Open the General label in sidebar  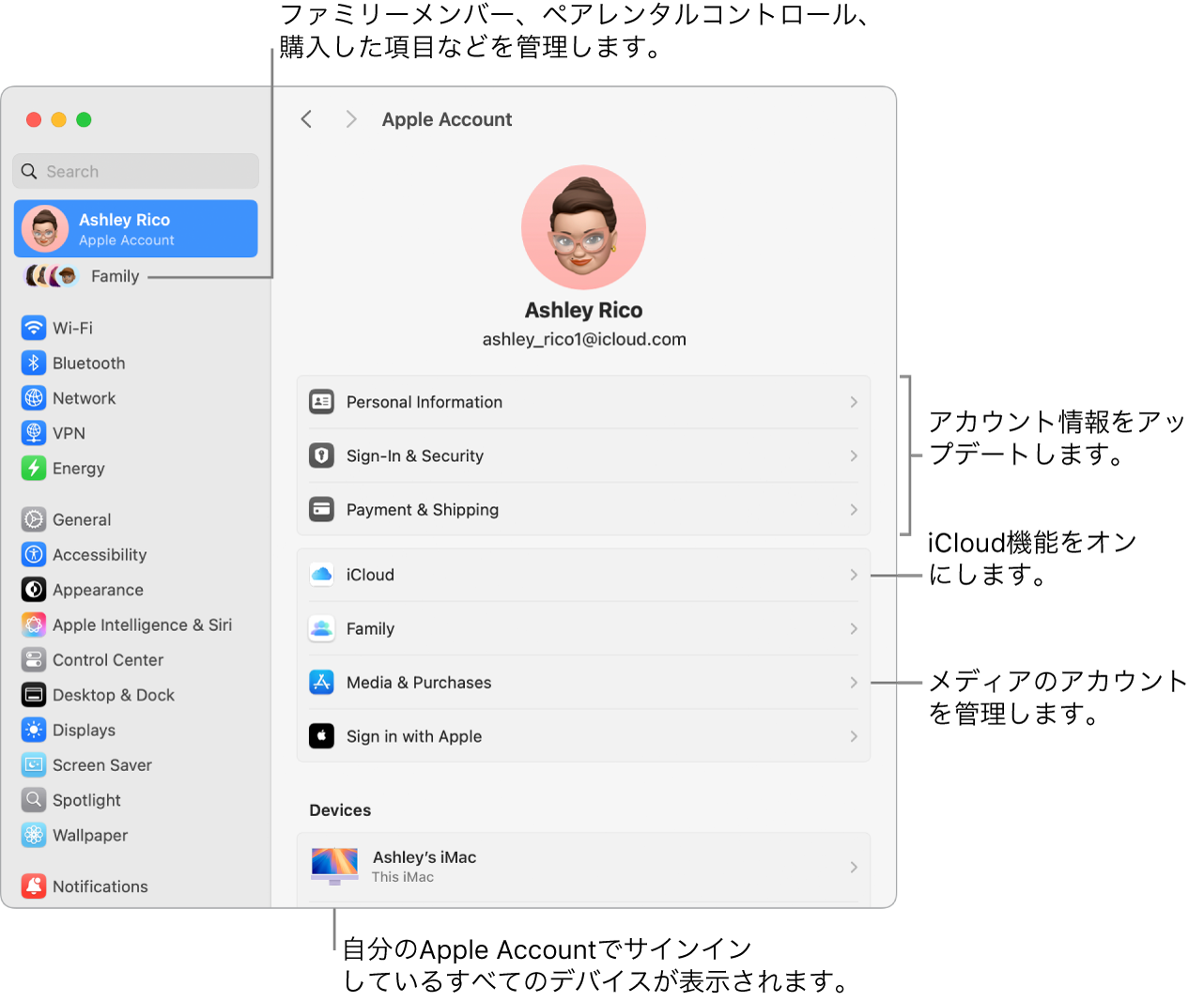click(82, 519)
